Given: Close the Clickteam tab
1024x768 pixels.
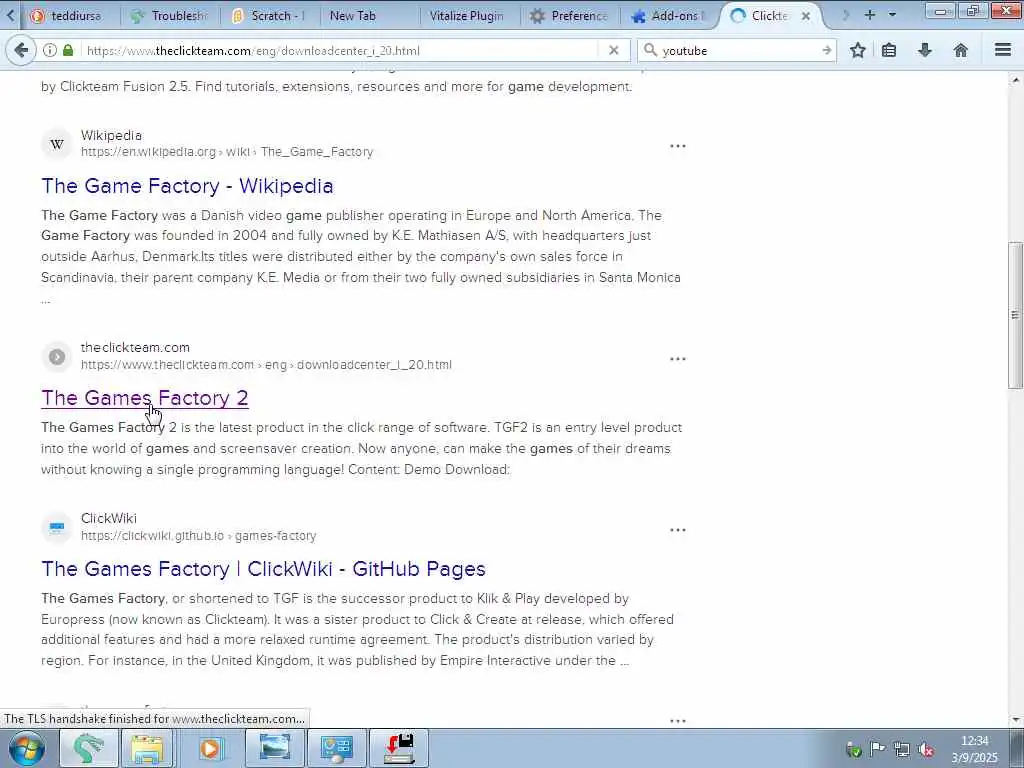Looking at the screenshot, I should pyautogui.click(x=806, y=16).
